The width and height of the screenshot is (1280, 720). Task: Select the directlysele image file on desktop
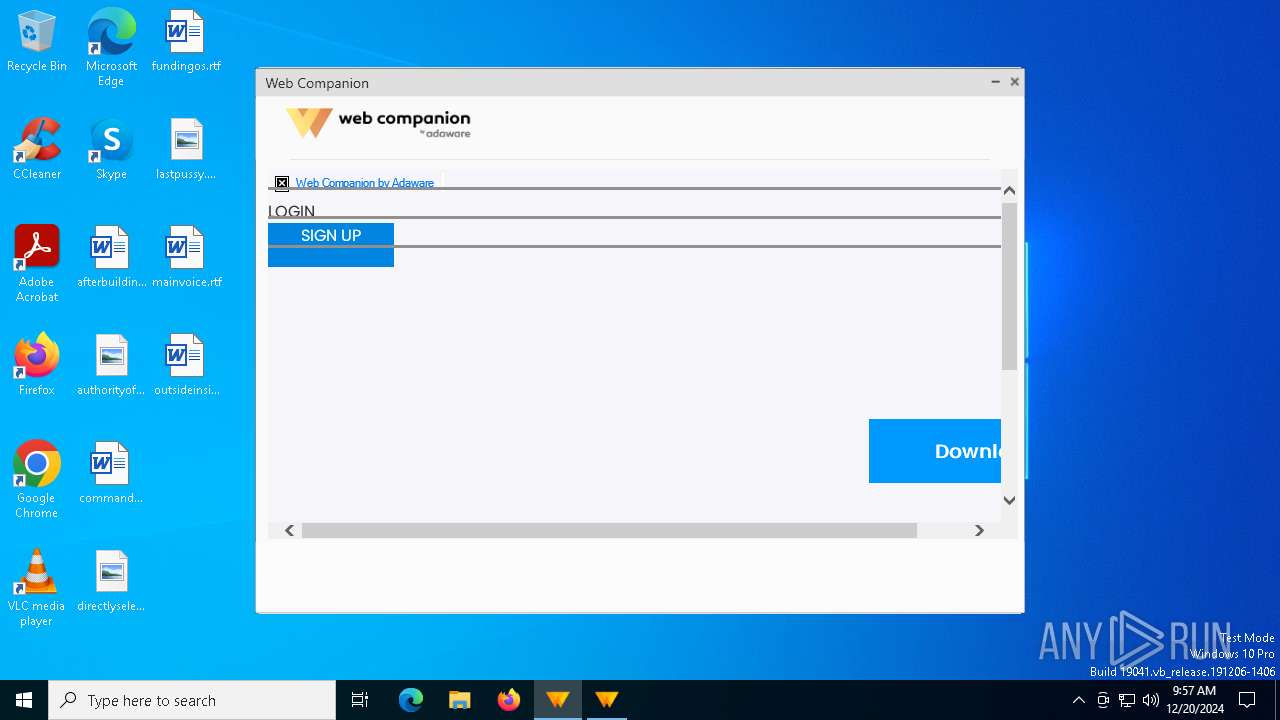tap(111, 581)
